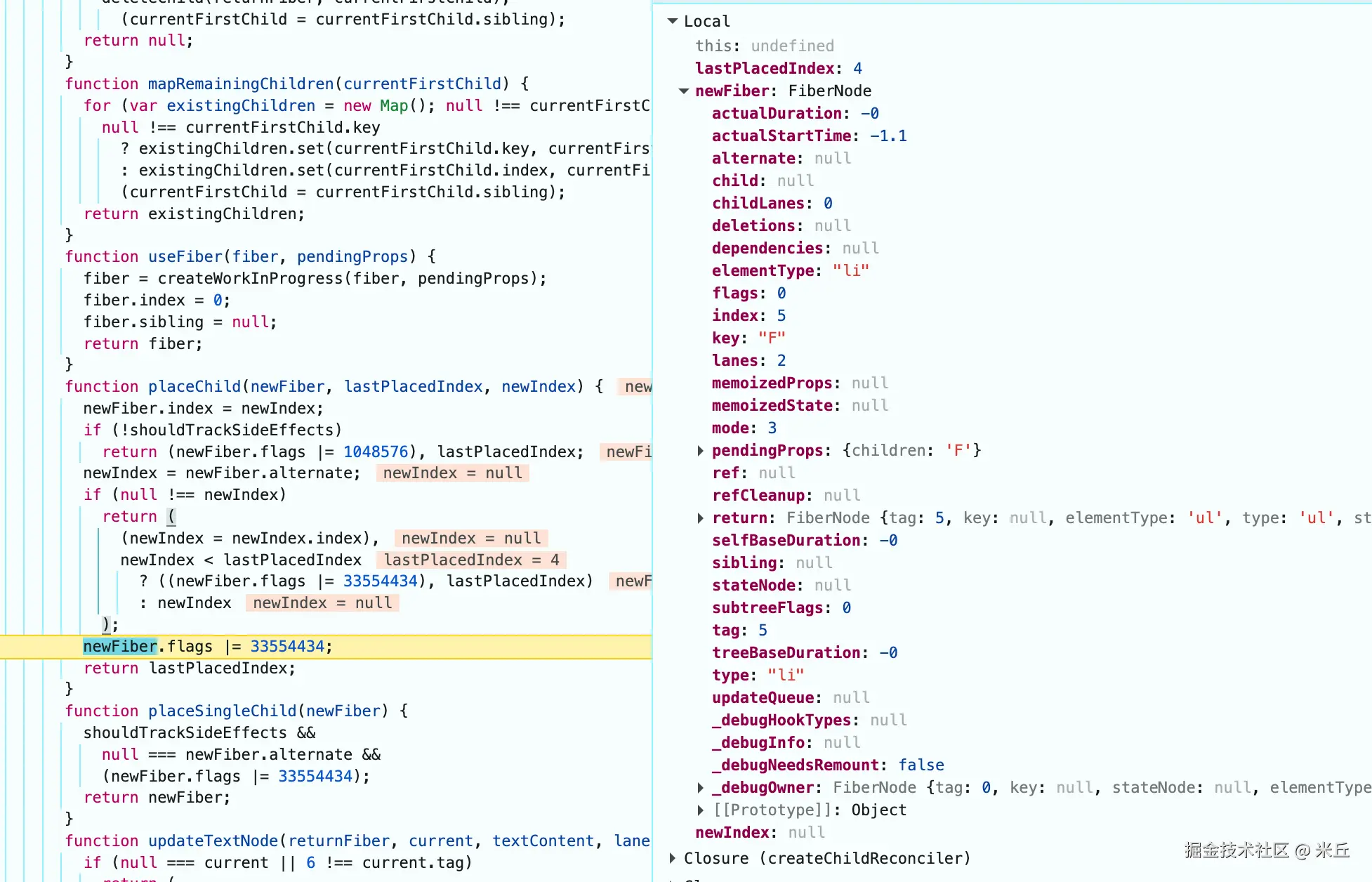This screenshot has height=882, width=1372.
Task: Select the lastPlacedIndex: 4 scope variable
Action: click(779, 69)
